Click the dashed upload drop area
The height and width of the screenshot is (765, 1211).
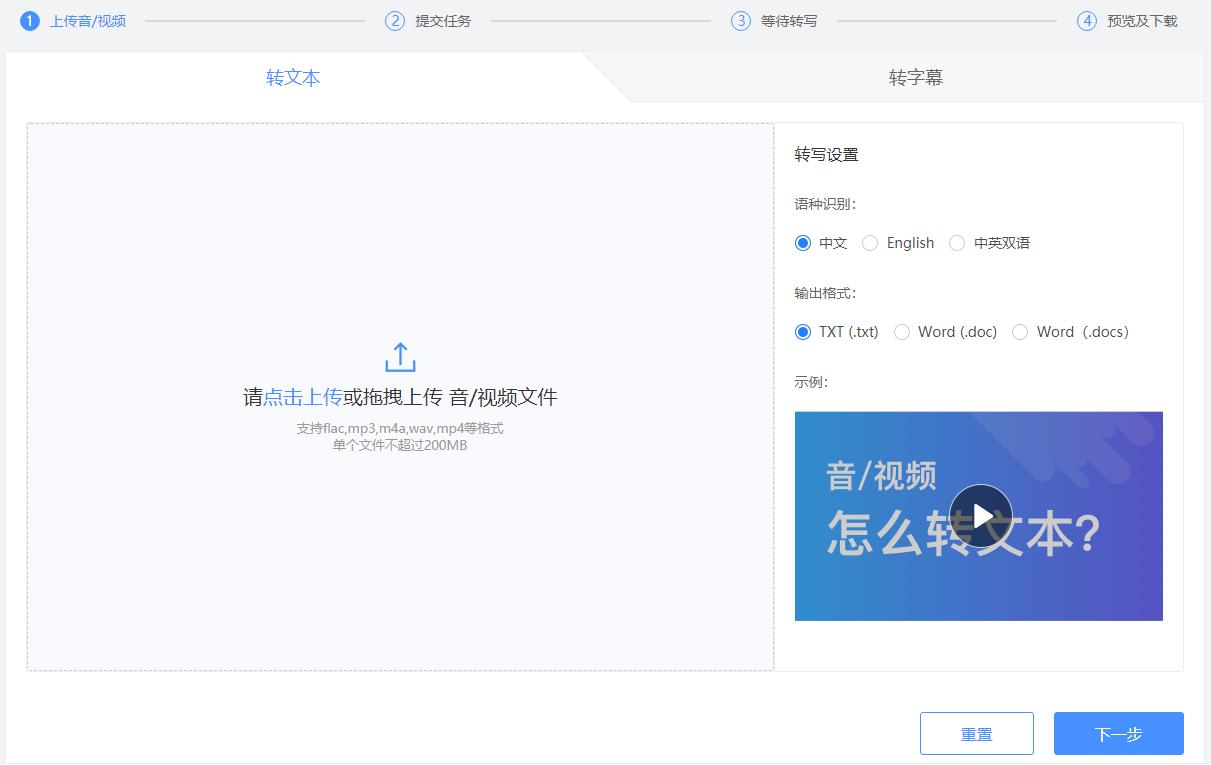[400, 397]
